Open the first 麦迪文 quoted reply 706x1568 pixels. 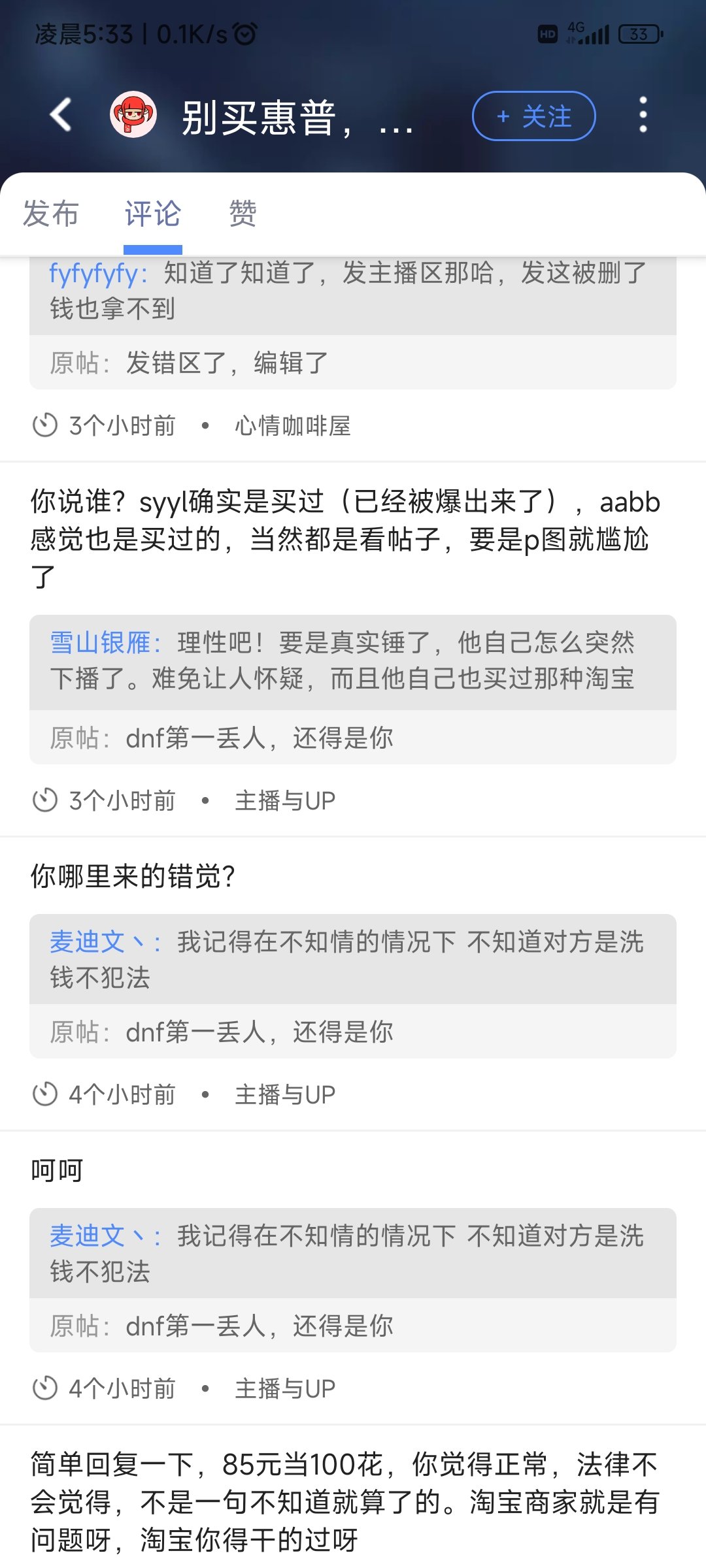353,959
